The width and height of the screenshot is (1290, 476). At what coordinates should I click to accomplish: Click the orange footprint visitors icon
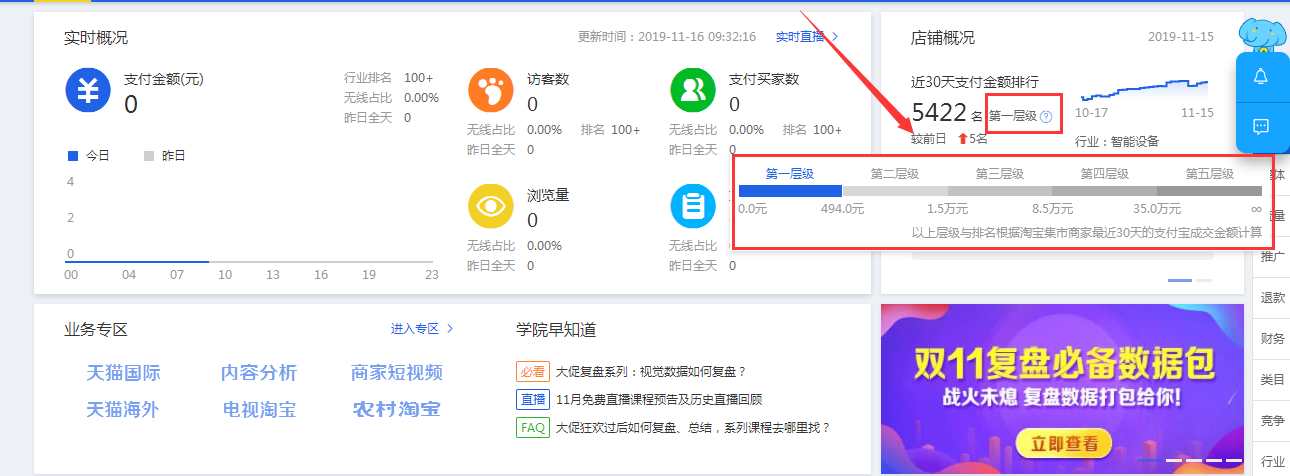coord(490,90)
